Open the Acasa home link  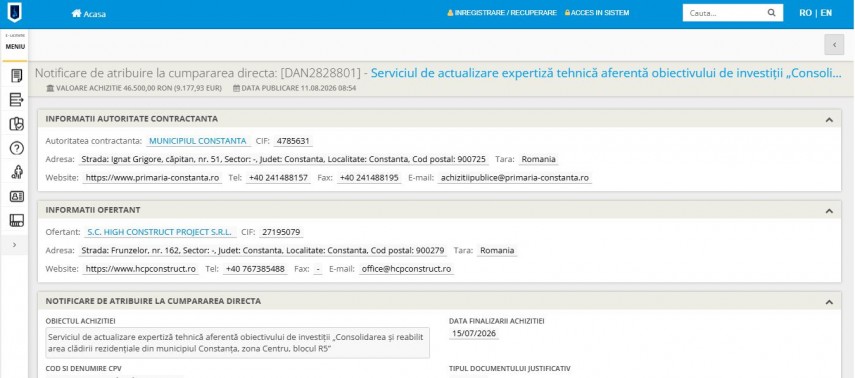pos(88,14)
